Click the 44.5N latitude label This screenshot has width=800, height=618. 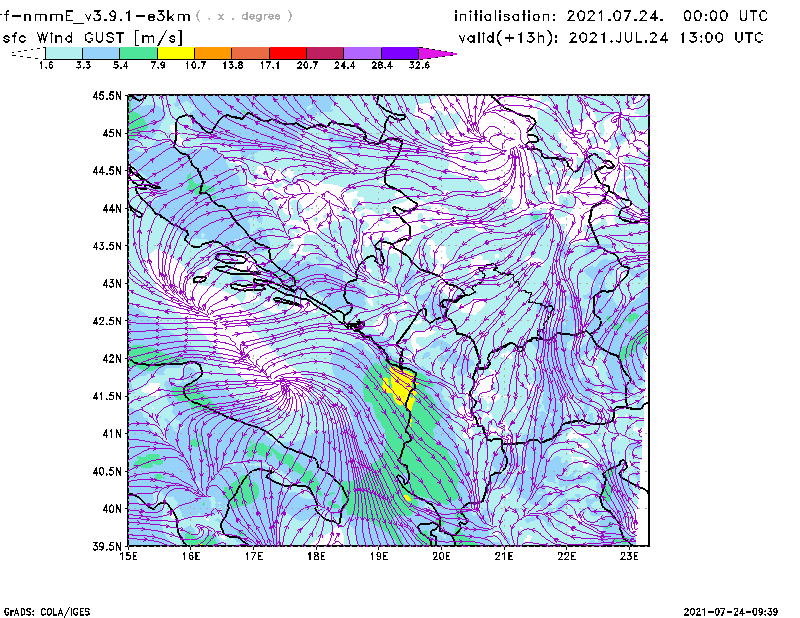107,170
